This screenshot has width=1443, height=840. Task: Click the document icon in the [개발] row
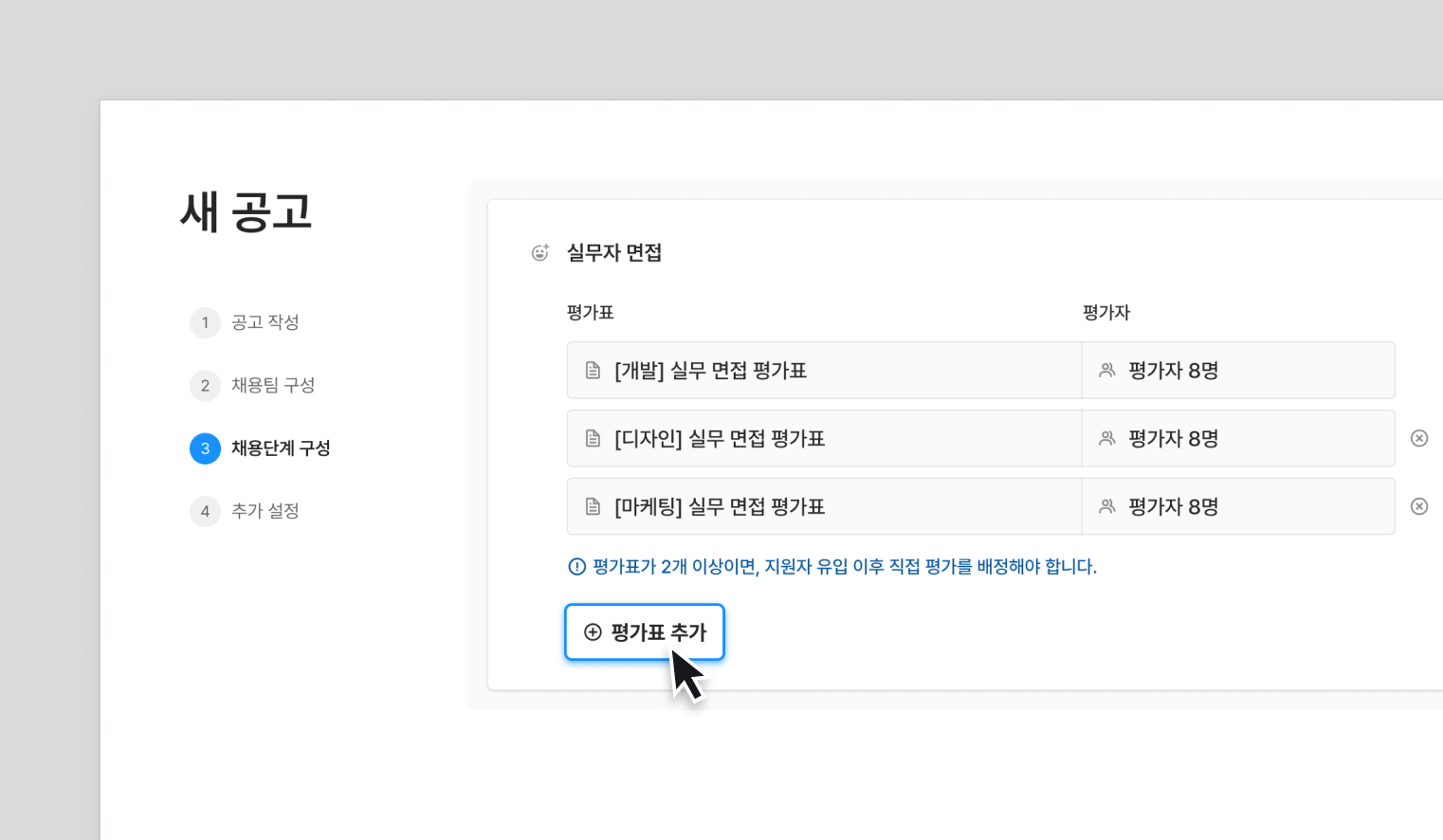pyautogui.click(x=594, y=371)
